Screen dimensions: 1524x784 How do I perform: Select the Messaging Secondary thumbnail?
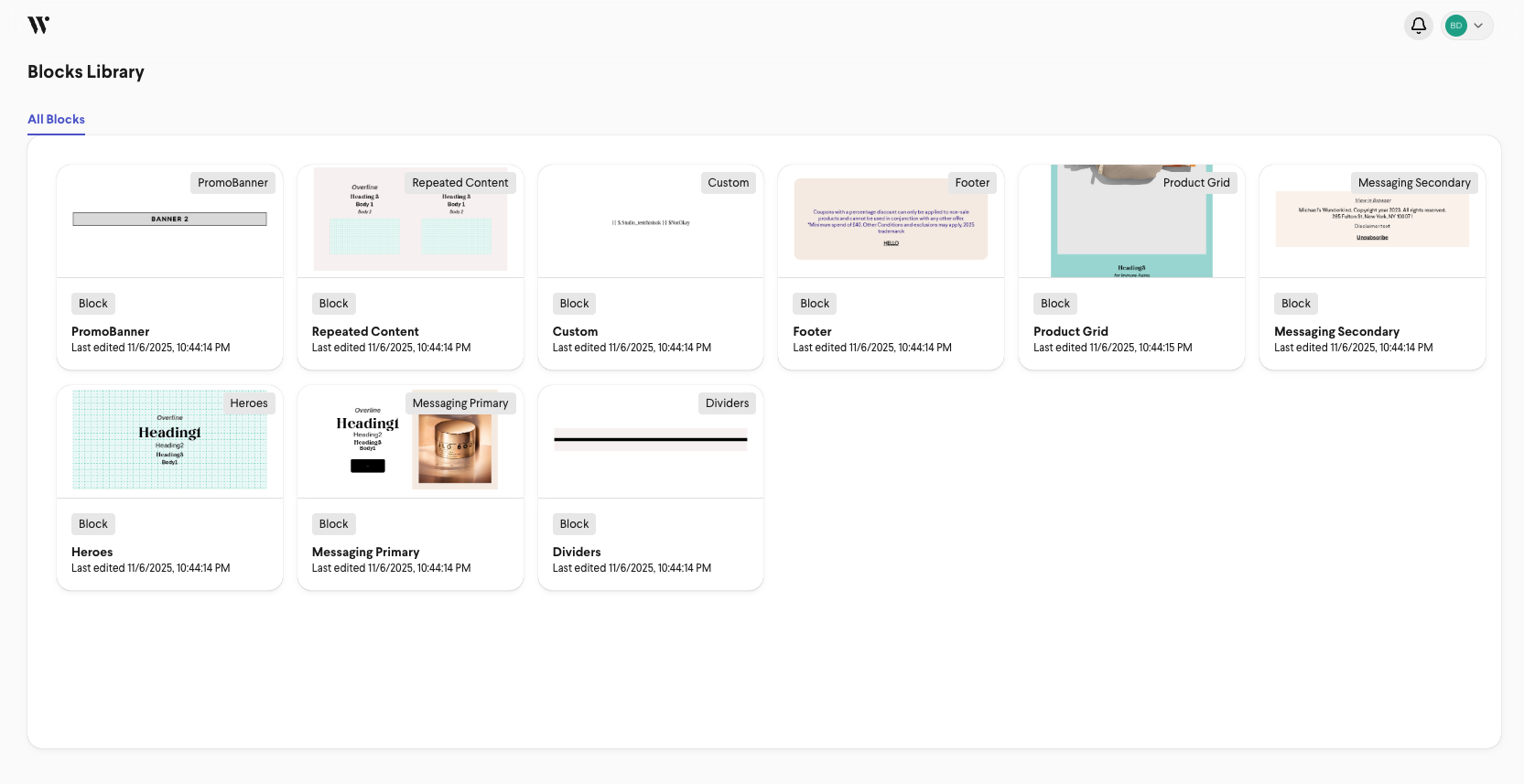(1372, 221)
